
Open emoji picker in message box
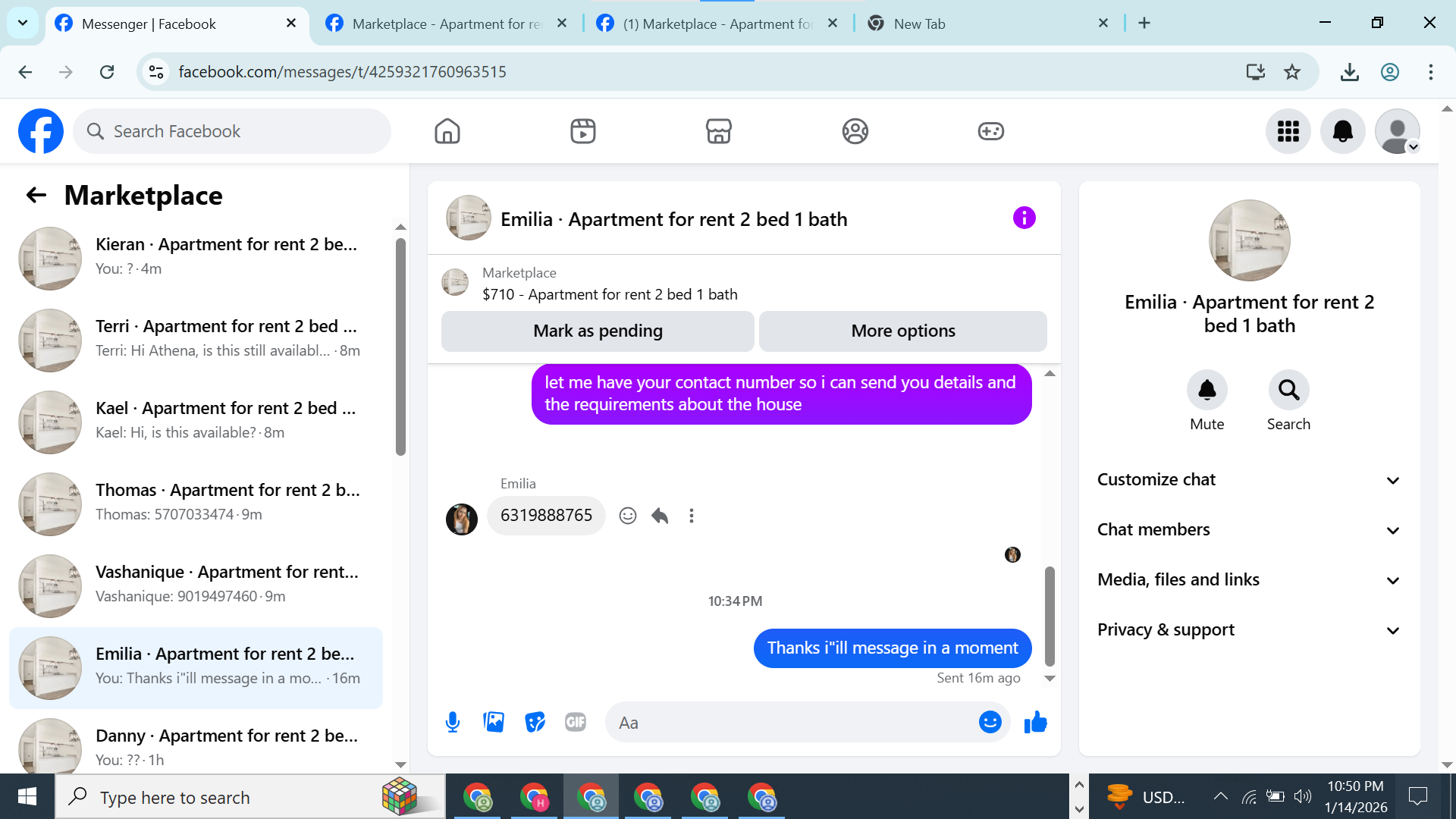click(990, 723)
